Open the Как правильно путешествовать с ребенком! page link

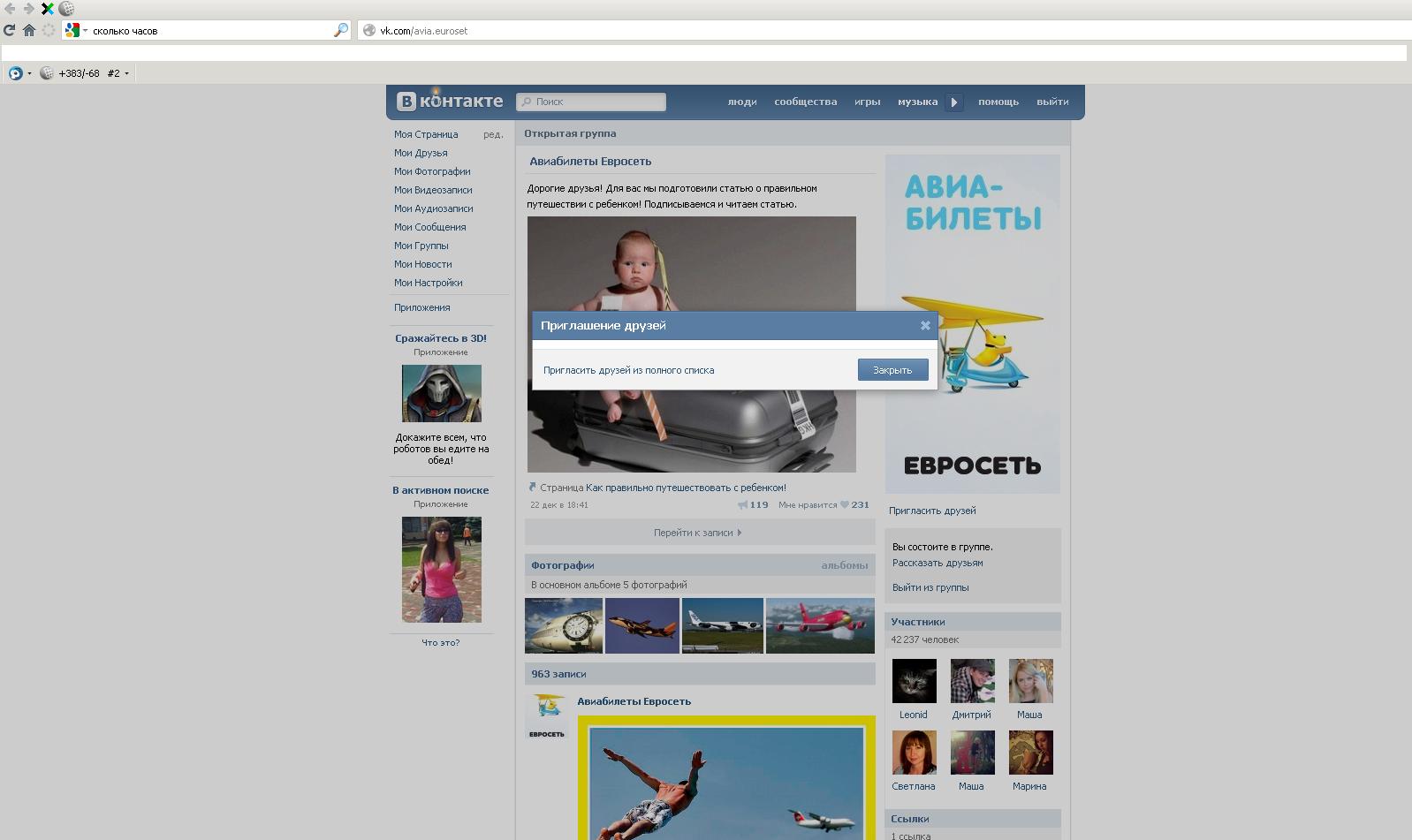(x=686, y=488)
